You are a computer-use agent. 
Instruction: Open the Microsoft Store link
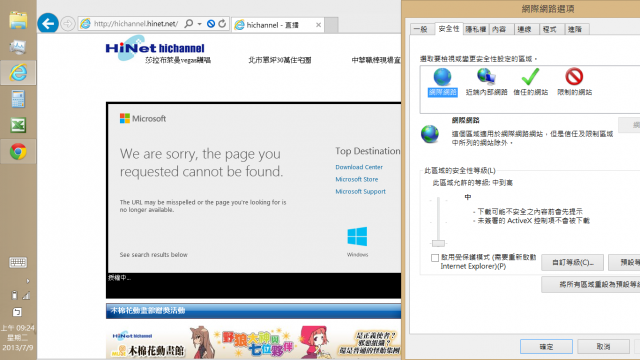(x=357, y=179)
